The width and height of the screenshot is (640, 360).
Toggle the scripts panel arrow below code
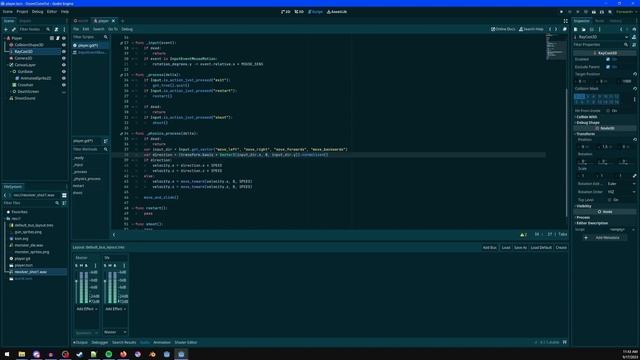114,235
